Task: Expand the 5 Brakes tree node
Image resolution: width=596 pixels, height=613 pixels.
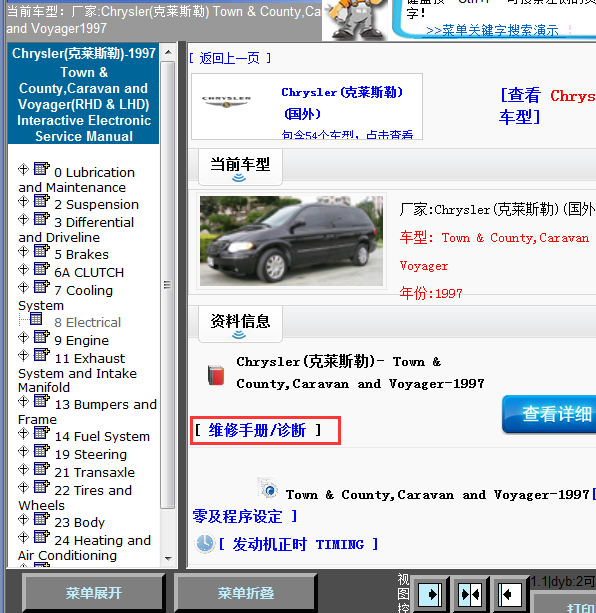Action: [x=23, y=251]
